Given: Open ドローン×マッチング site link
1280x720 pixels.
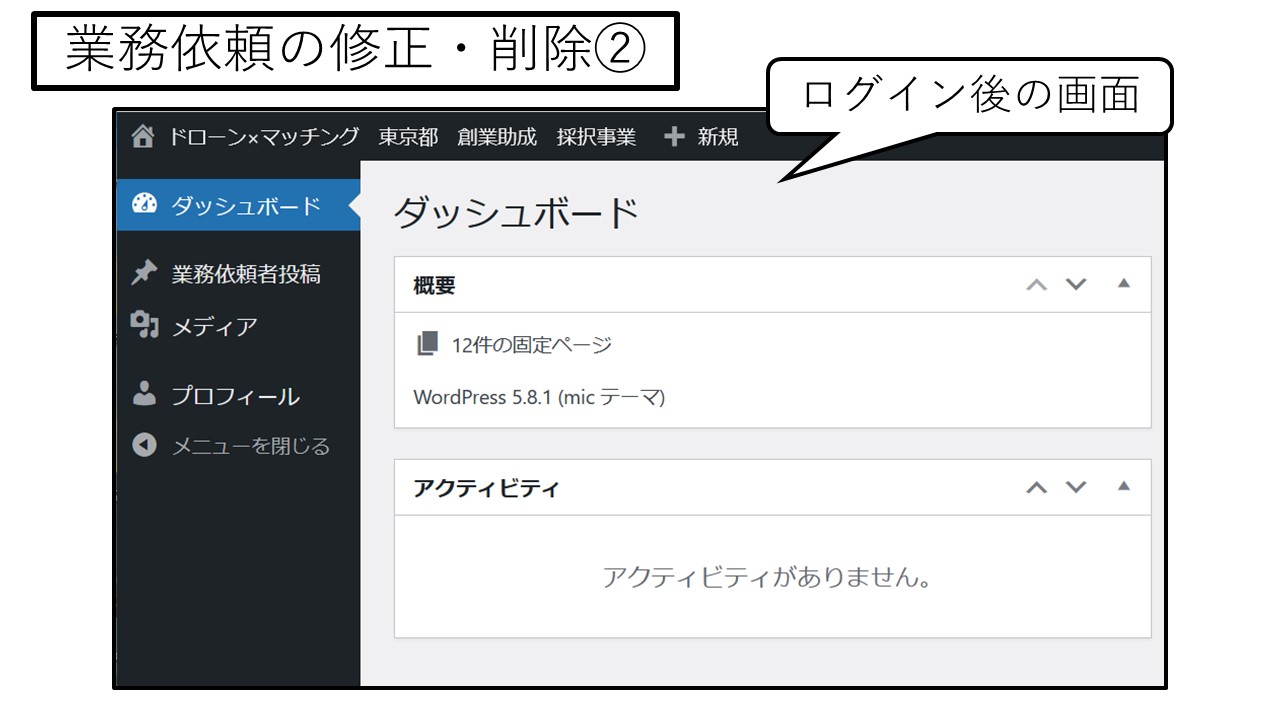Looking at the screenshot, I should point(263,137).
